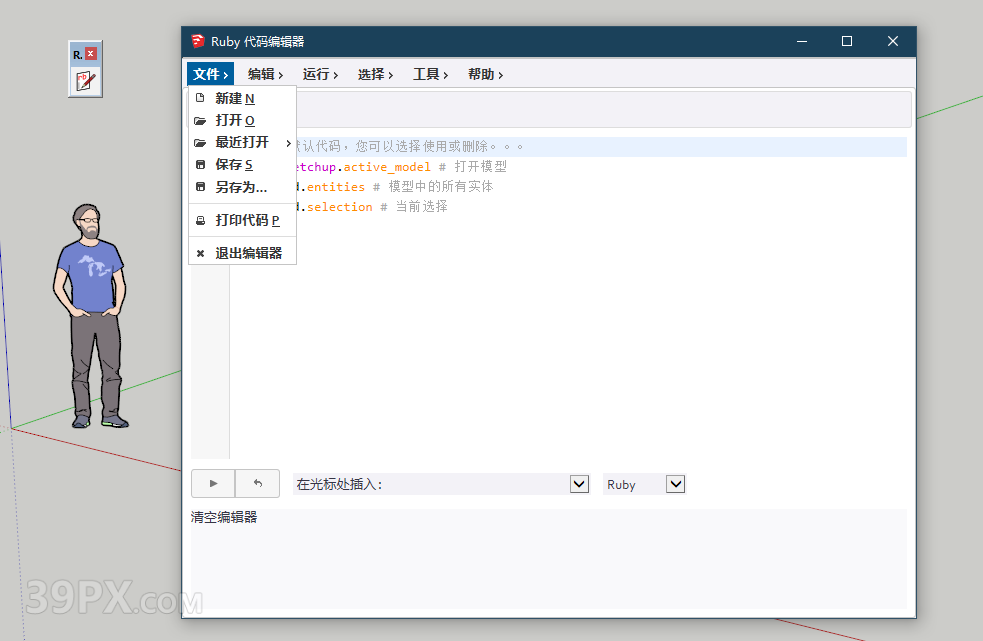This screenshot has width=983, height=641.
Task: Click the Ruby code editor toolbar icon
Action: tap(85, 81)
